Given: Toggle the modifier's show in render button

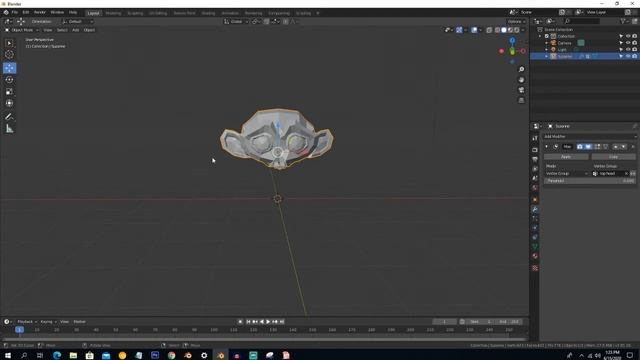Looking at the screenshot, I should 580,147.
